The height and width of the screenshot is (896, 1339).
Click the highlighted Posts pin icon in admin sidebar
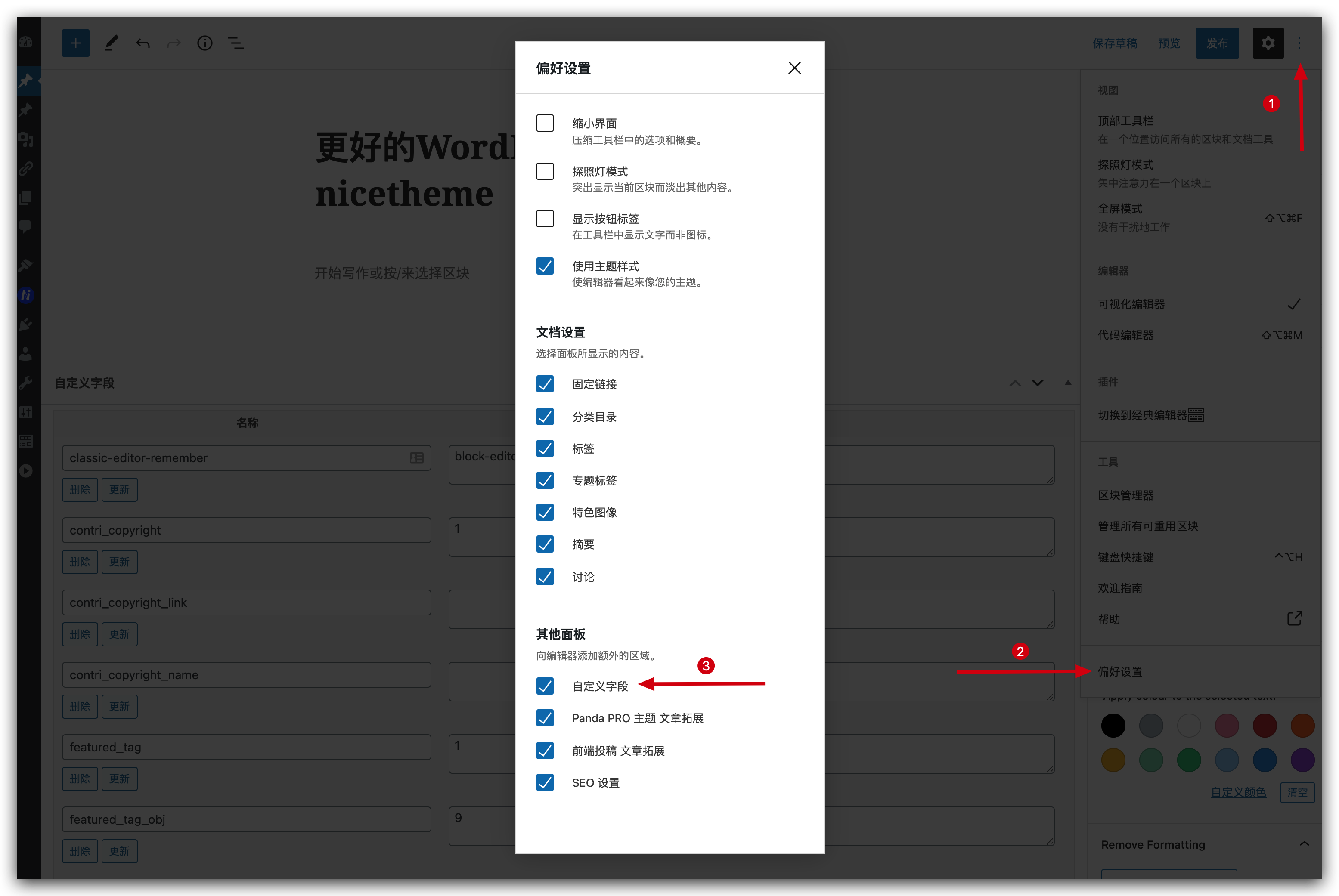pos(26,80)
